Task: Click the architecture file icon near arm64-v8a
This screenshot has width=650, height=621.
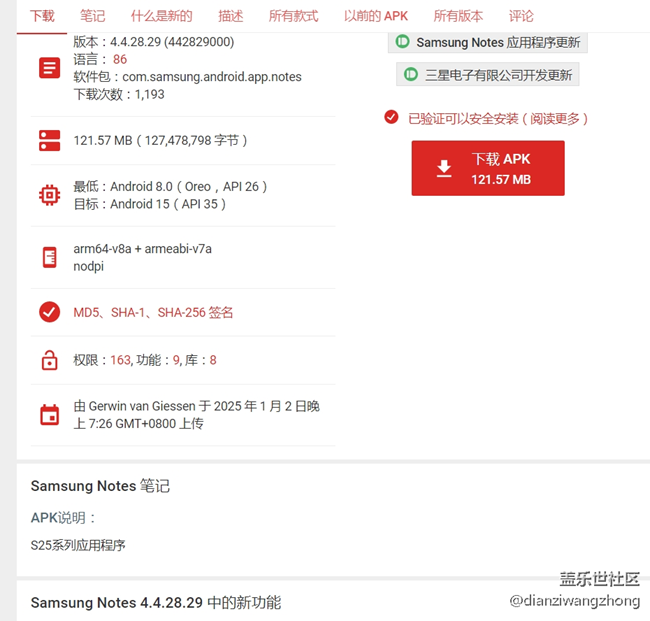Action: (50, 257)
